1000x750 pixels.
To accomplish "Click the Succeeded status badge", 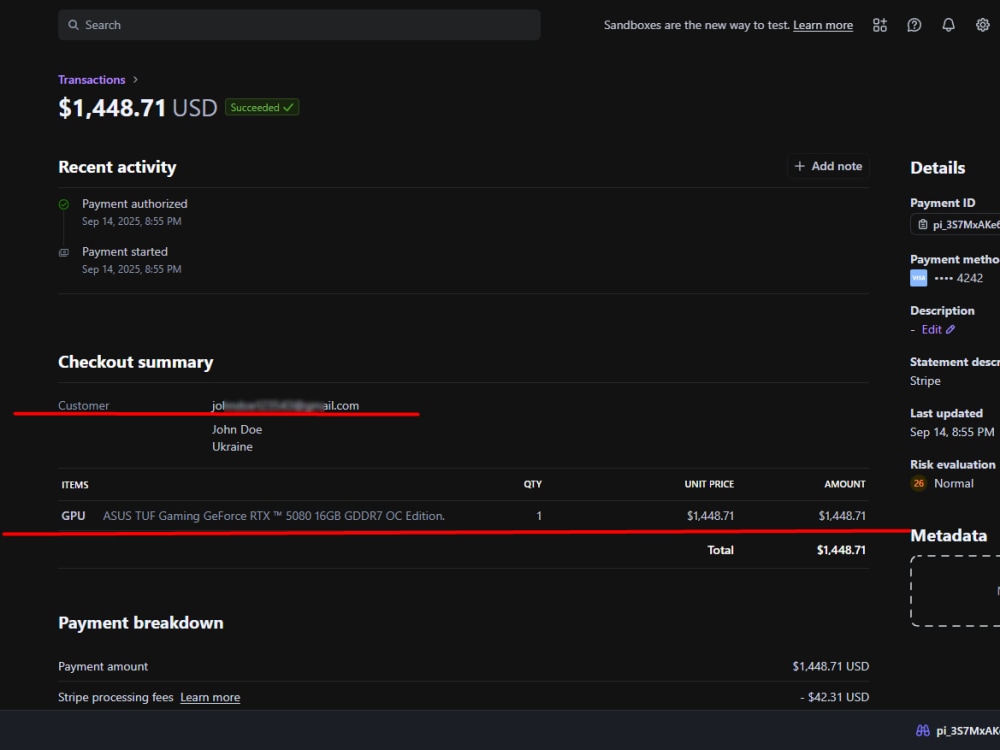I will click(x=261, y=107).
